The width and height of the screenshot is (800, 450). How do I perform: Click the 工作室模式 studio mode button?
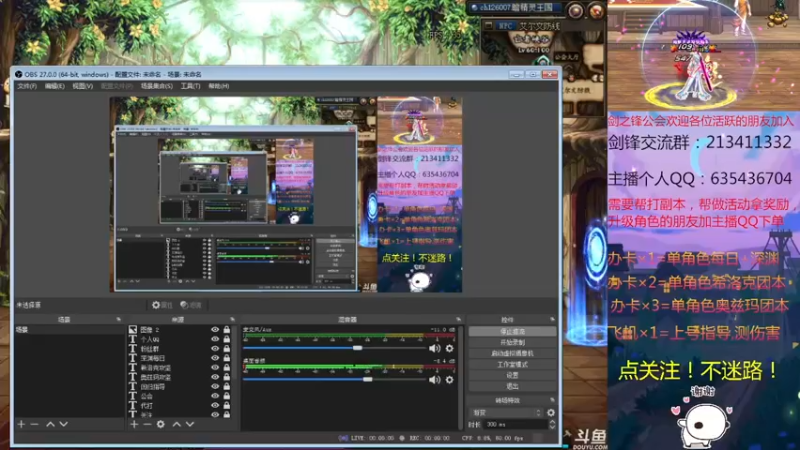point(512,364)
